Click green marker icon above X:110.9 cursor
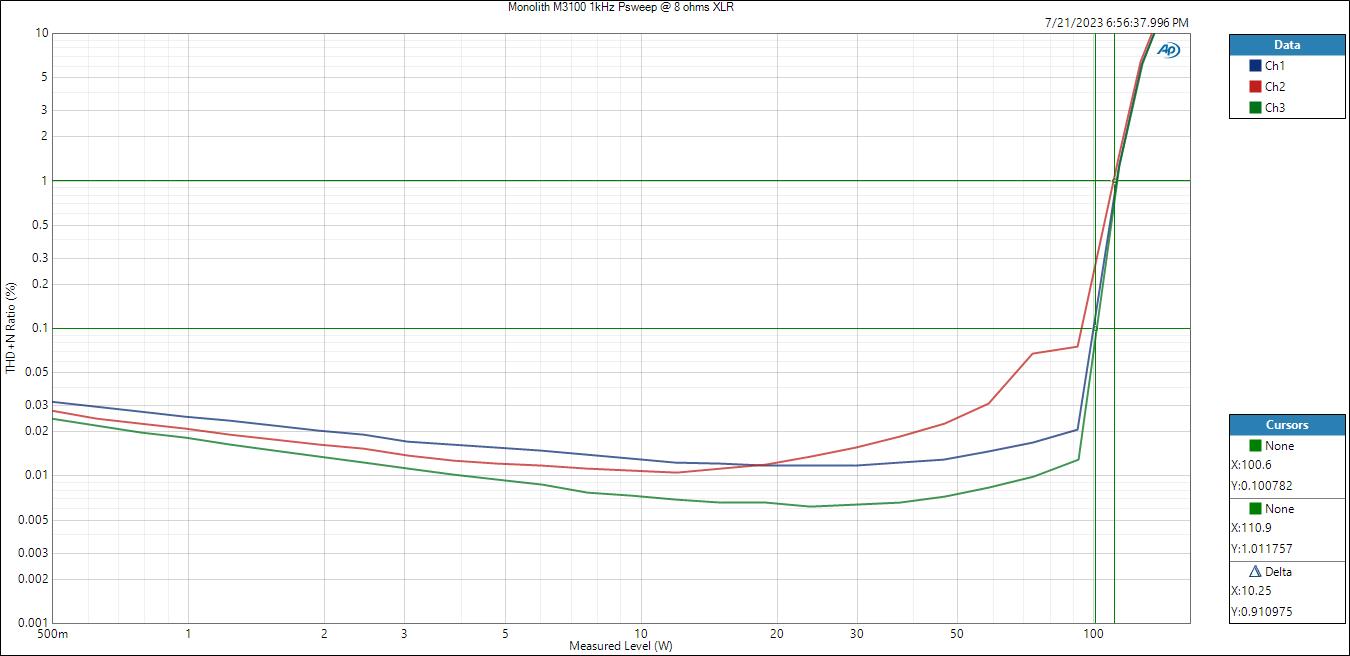This screenshot has height=656, width=1350. pos(1255,509)
